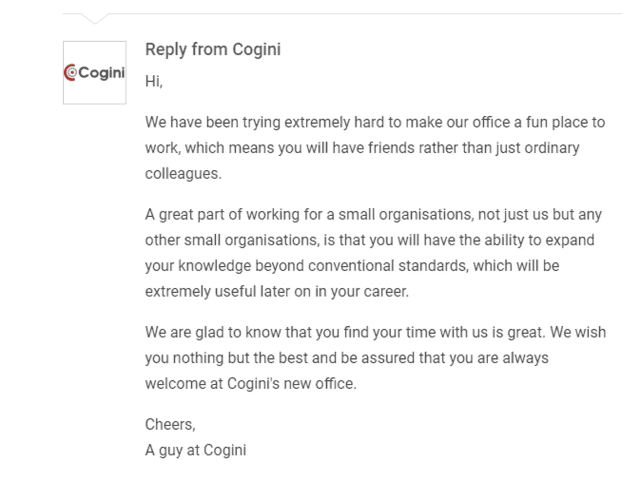Click the line "extremely useful later on in your career."
This screenshot has height=481, width=640.
[277, 292]
